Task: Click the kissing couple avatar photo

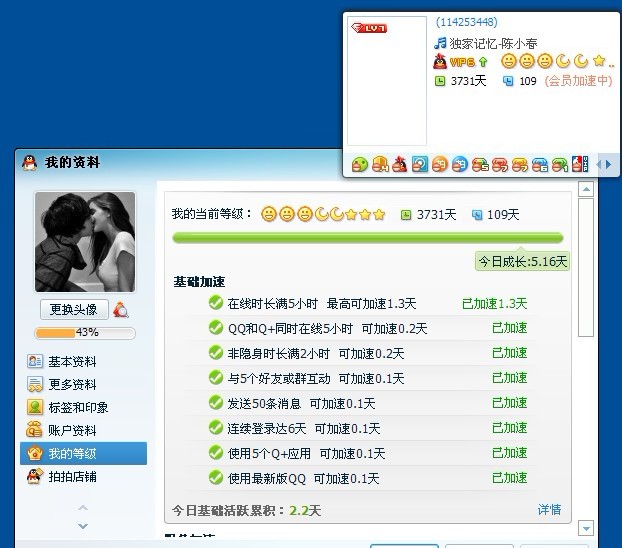Action: [x=85, y=242]
